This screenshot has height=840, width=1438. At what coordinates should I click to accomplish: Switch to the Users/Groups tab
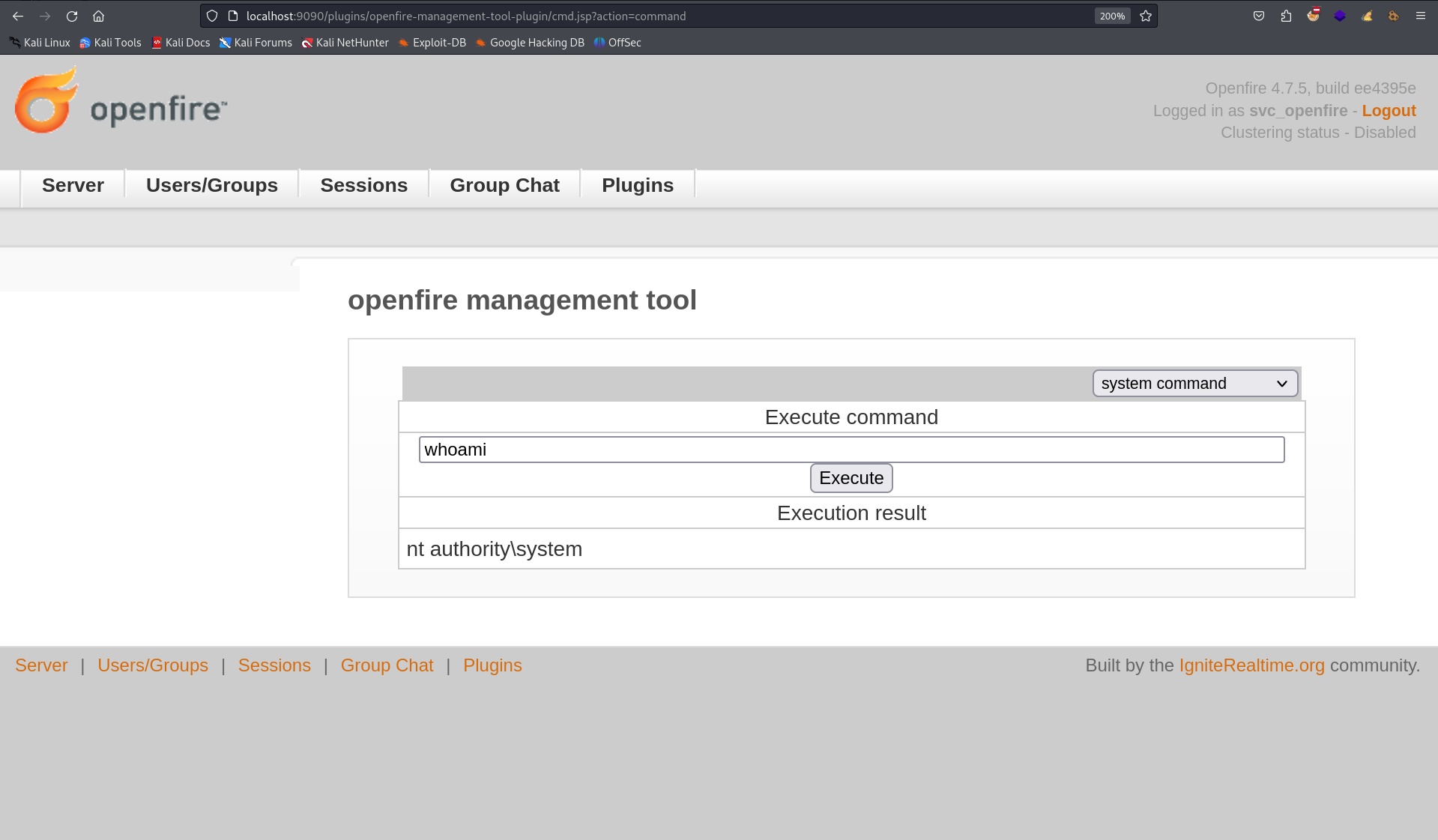(212, 185)
